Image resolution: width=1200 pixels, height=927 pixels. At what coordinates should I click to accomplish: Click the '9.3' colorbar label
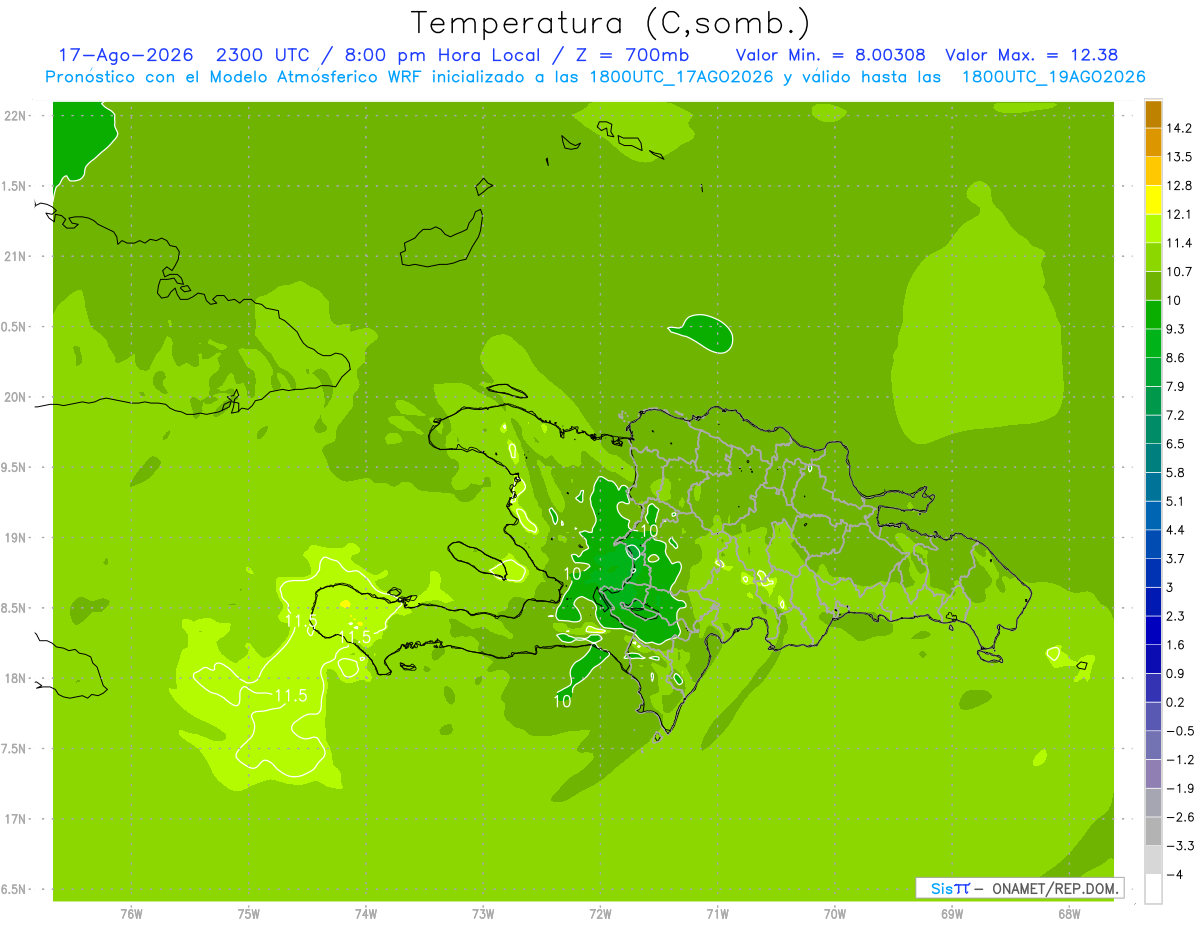[1175, 329]
